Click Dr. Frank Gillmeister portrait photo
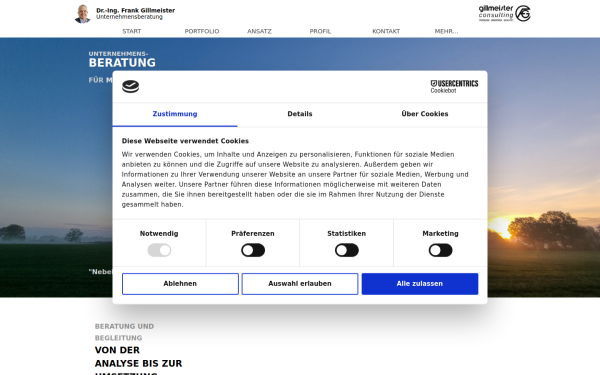Image resolution: width=600 pixels, height=375 pixels. pos(83,14)
